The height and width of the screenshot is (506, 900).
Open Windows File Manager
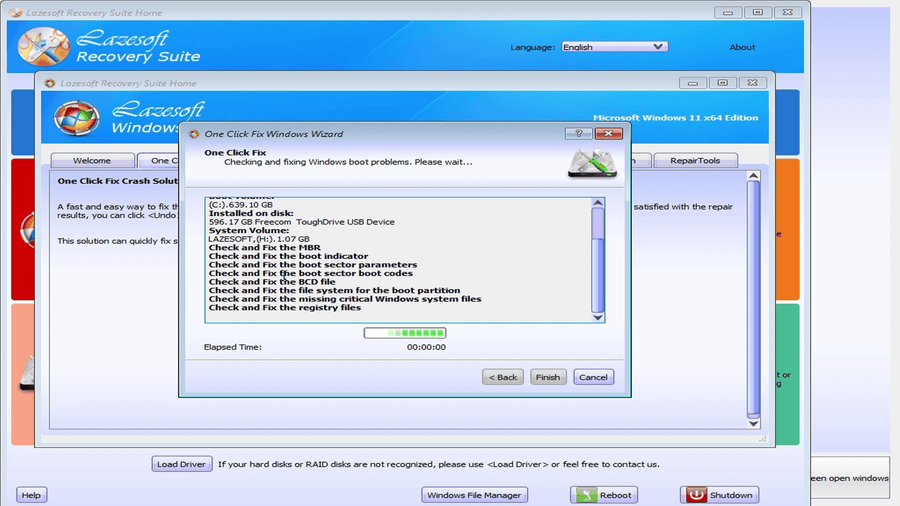click(x=474, y=495)
